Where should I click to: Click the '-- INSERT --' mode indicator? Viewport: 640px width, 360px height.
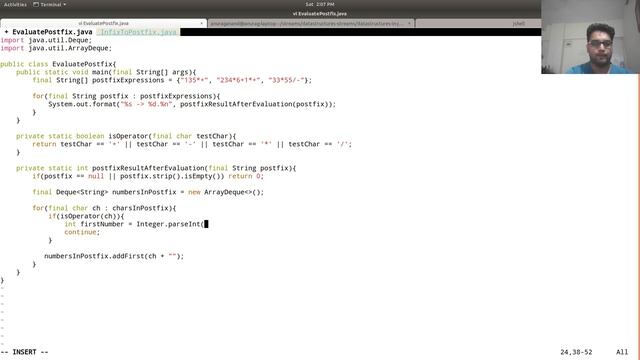24,352
